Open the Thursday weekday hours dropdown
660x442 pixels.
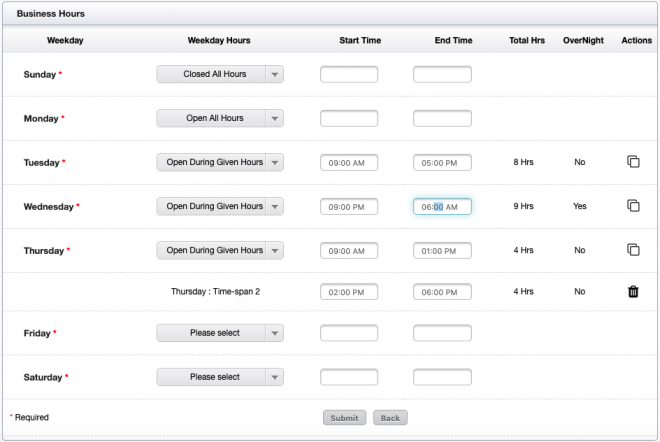tap(220, 250)
